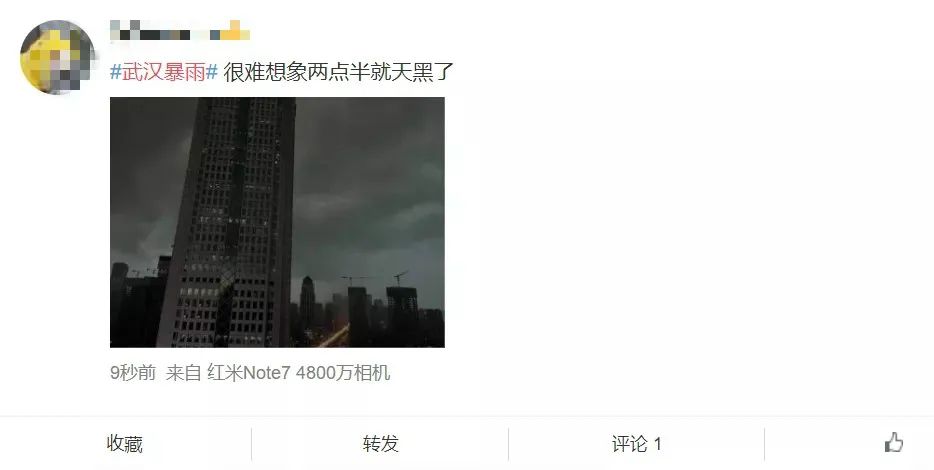Click the post text 很难想象两点半就天黑了
The width and height of the screenshot is (934, 470).
(x=338, y=72)
